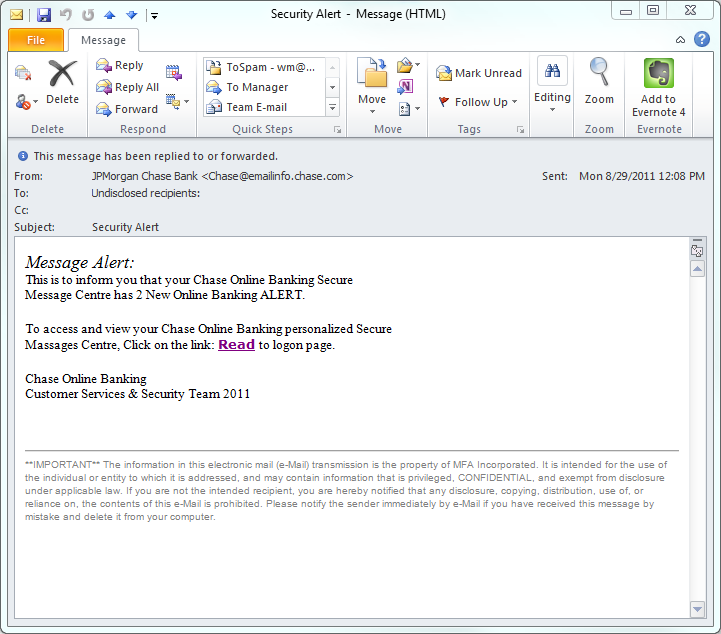Screen dimensions: 721x634
Task: Open Outlook Help question mark
Action: click(x=702, y=39)
